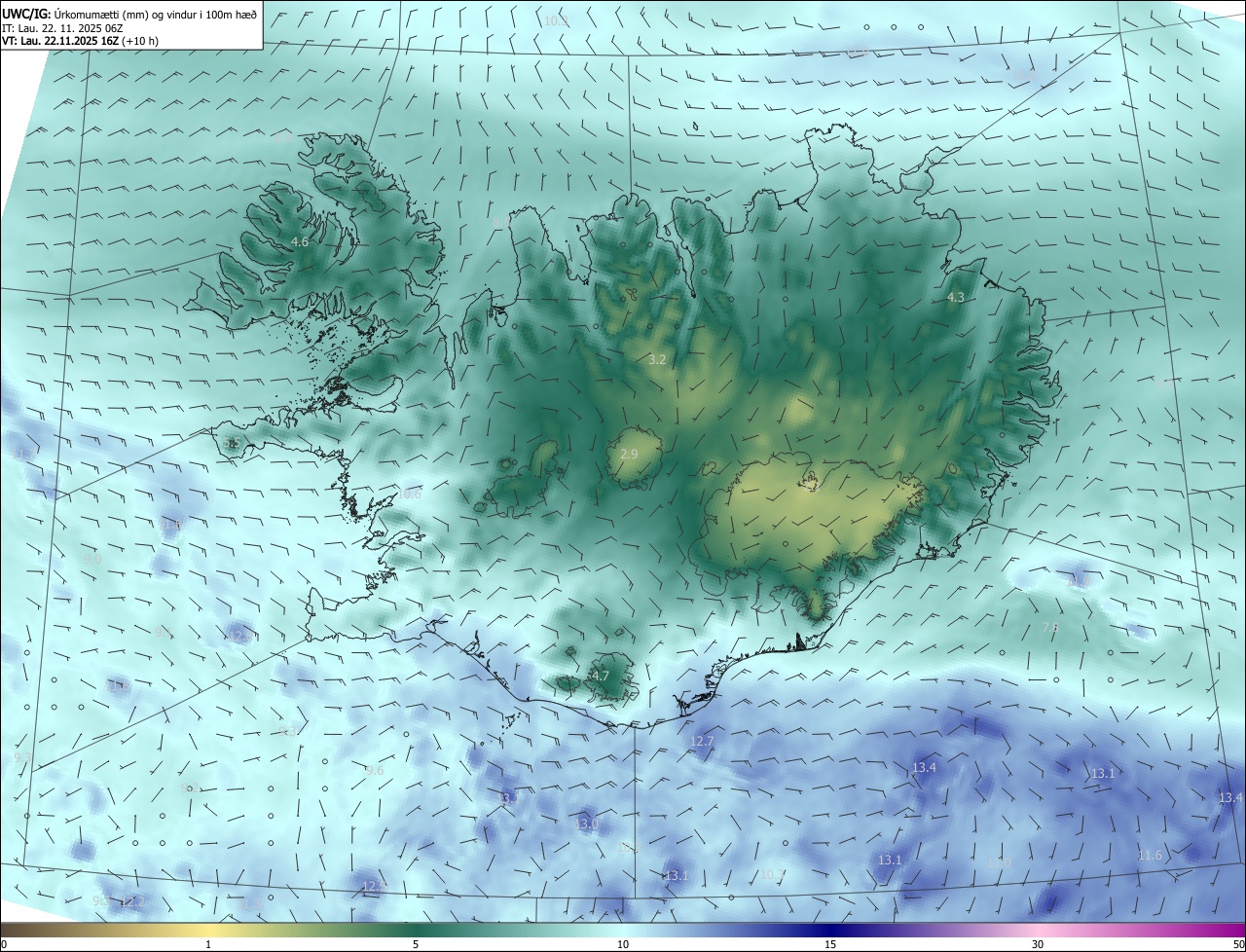
Task: Click the colorbar tick label '15'
Action: [830, 944]
